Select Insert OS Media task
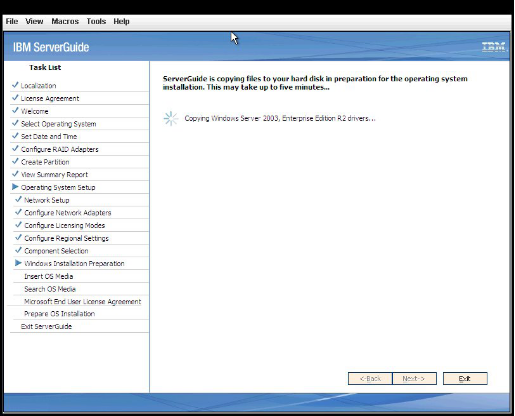 coord(49,276)
